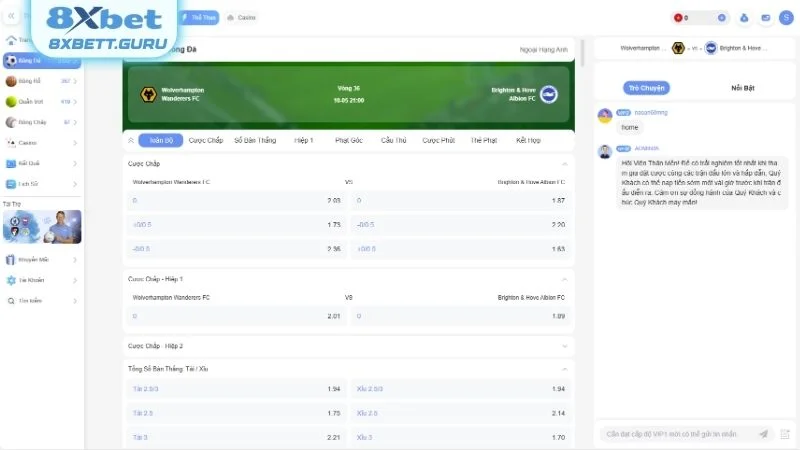This screenshot has height=450, width=800.
Task: Click the icon right of the send button
Action: [785, 434]
